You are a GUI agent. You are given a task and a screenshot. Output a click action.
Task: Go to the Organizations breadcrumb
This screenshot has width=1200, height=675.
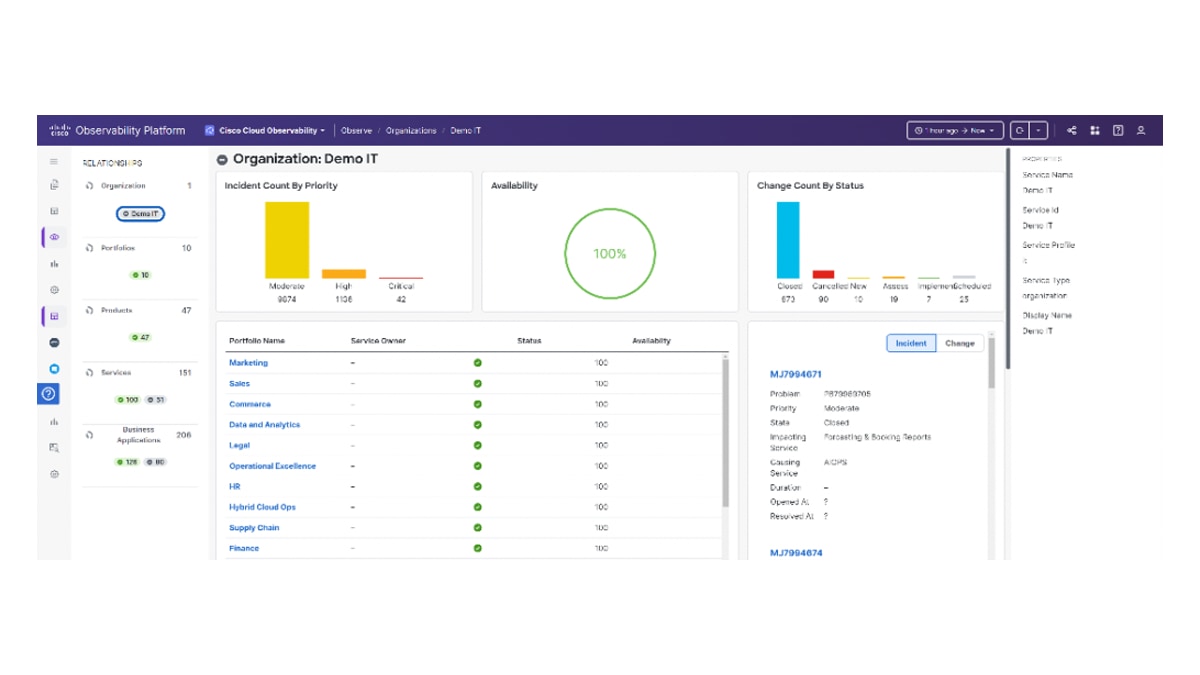(411, 131)
